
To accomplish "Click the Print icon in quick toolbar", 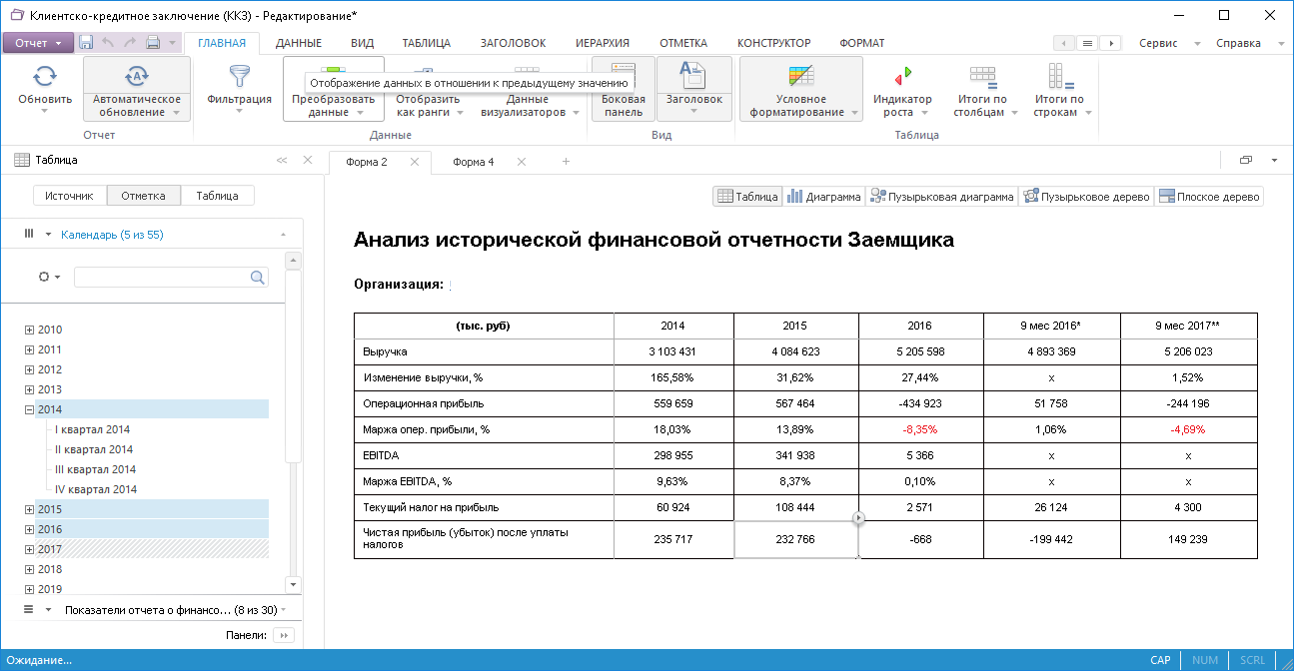I will click(153, 43).
